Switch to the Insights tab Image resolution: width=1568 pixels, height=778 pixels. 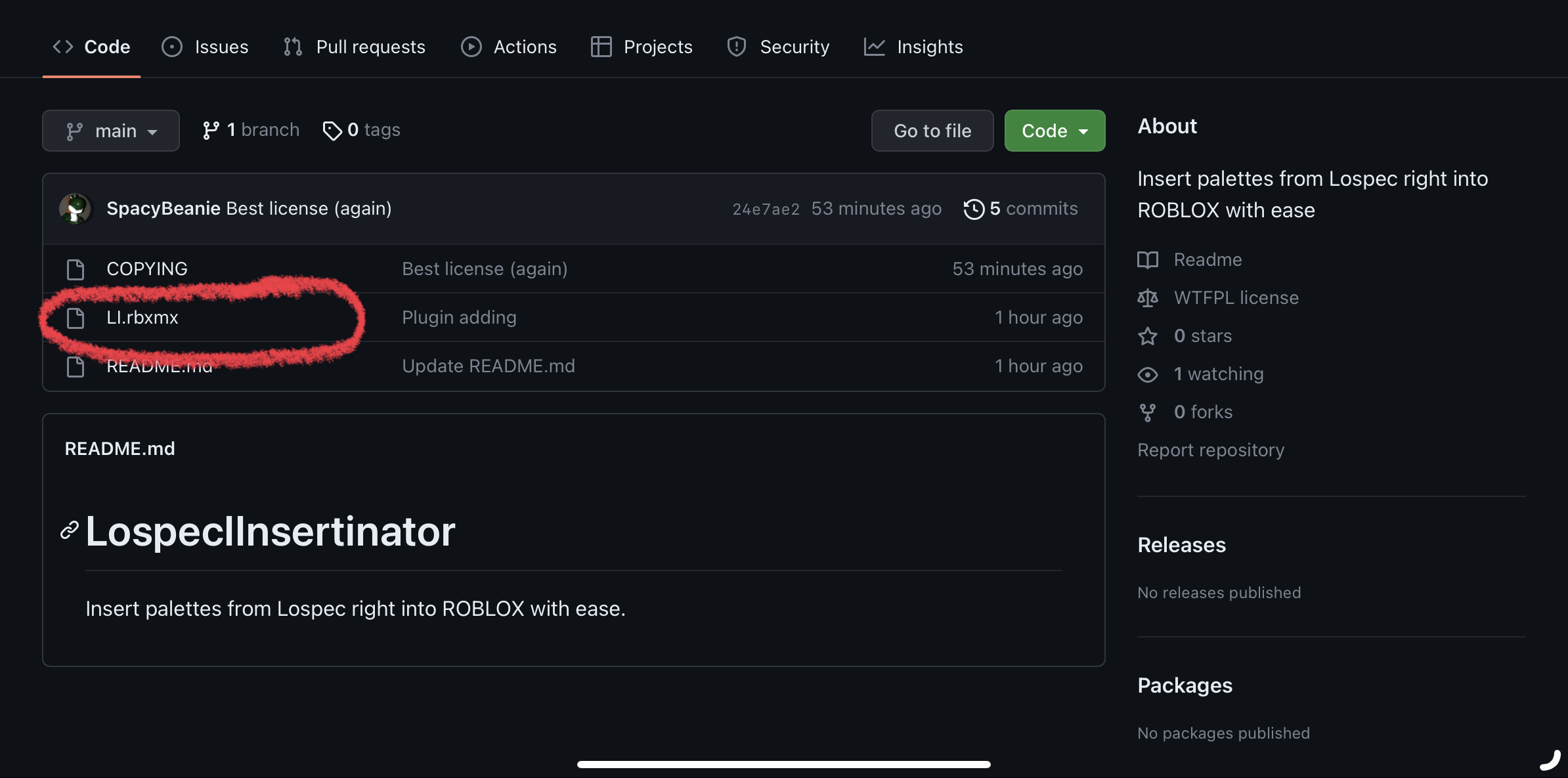[x=913, y=47]
